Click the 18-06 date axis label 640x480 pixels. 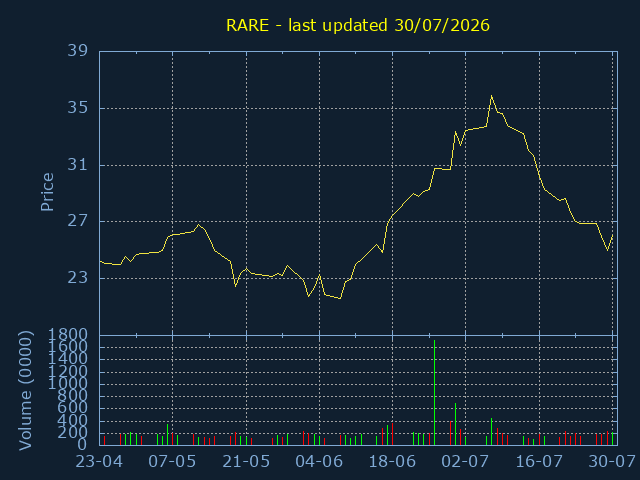[x=392, y=462]
